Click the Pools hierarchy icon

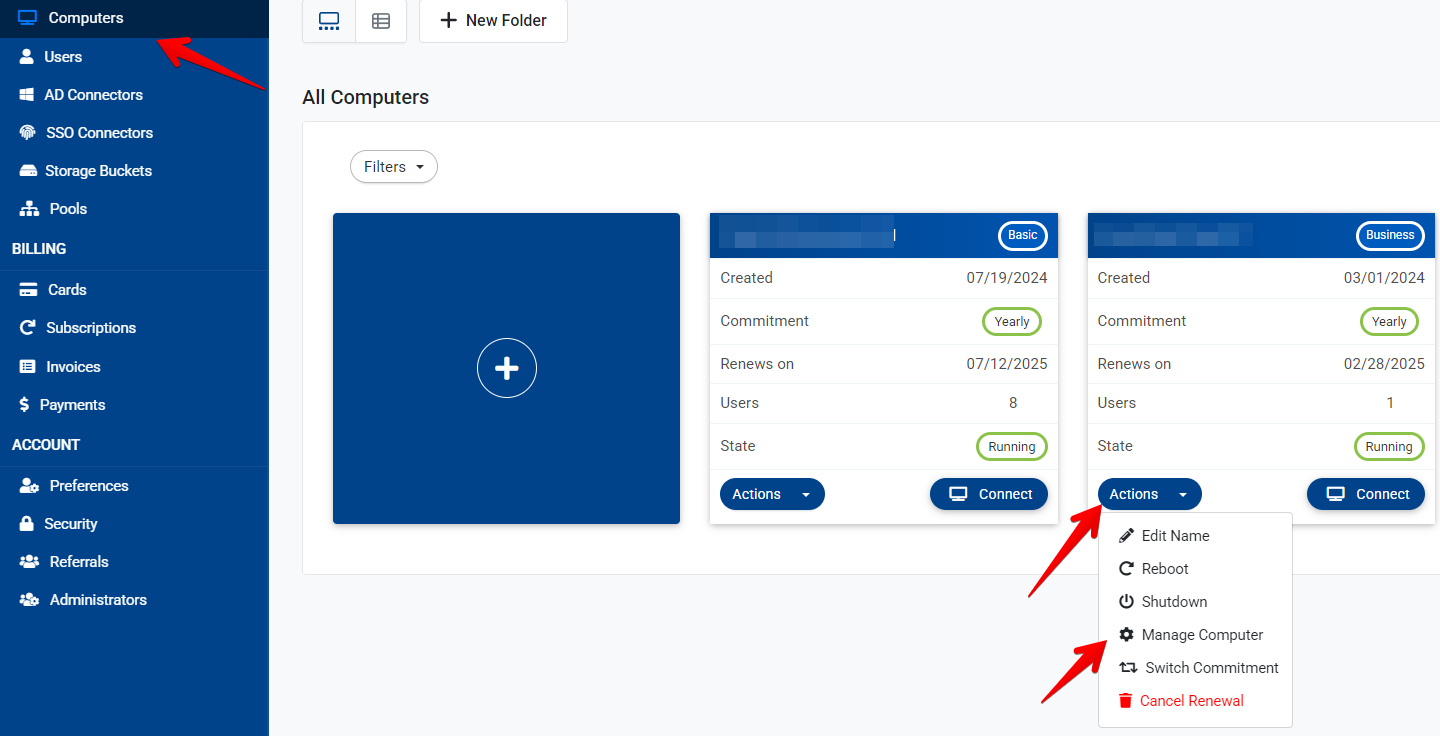pos(28,209)
